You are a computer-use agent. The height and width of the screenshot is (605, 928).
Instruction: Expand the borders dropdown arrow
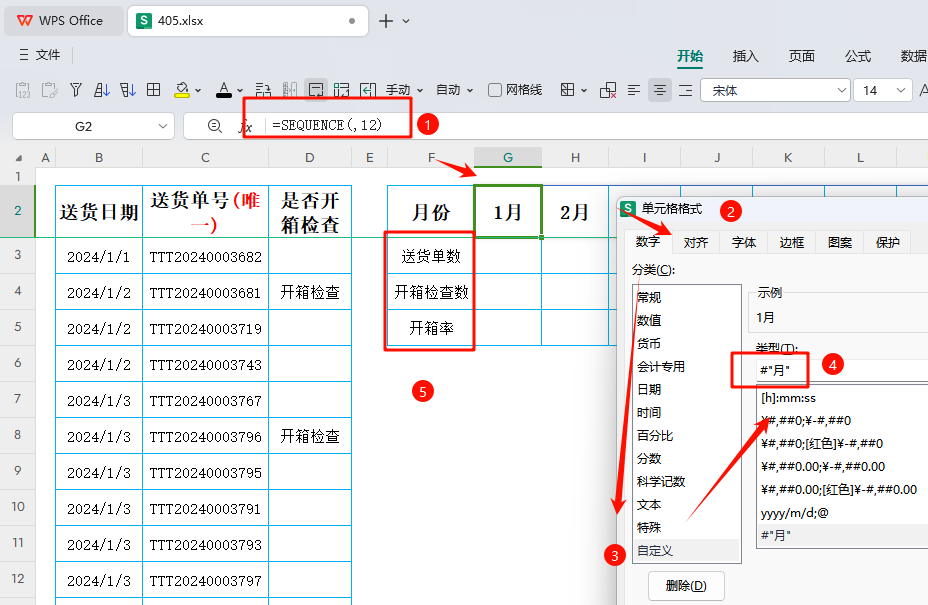(584, 91)
